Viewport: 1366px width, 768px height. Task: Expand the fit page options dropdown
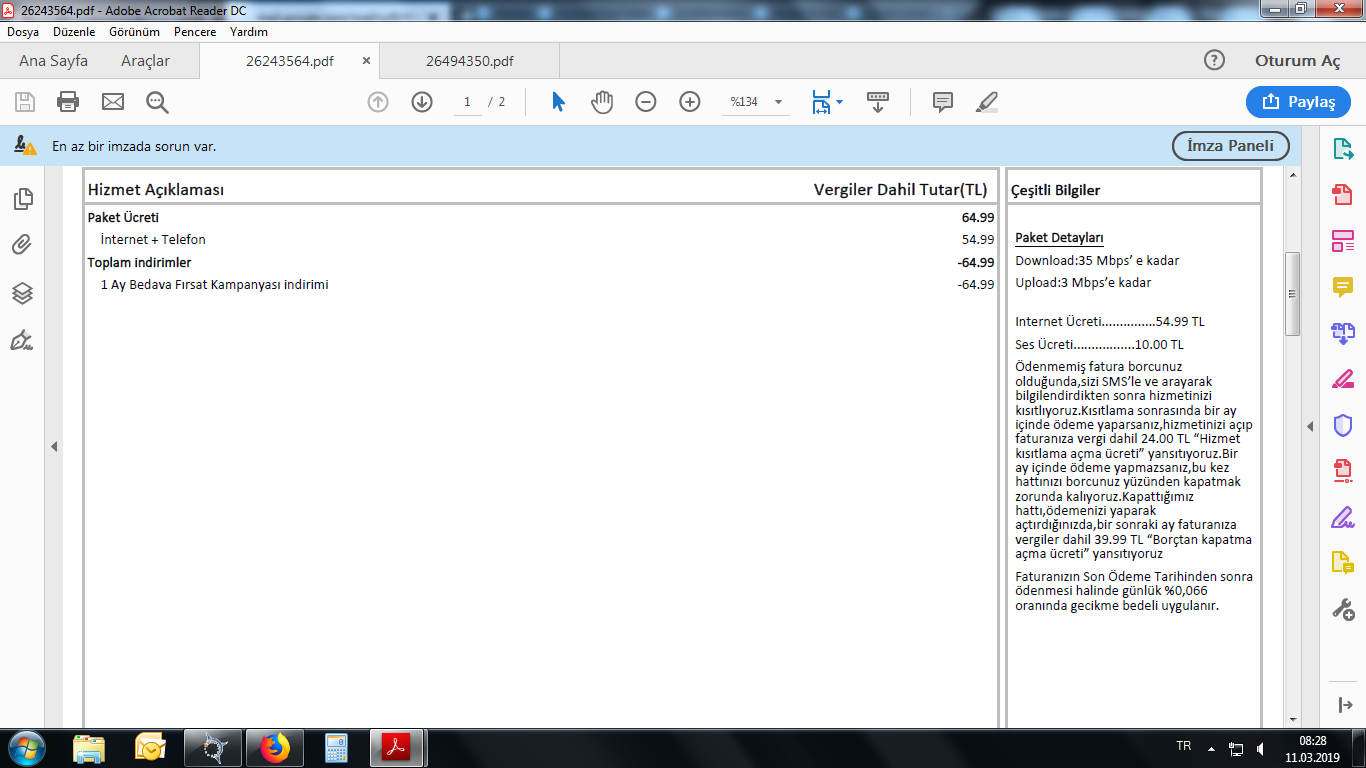coord(839,102)
